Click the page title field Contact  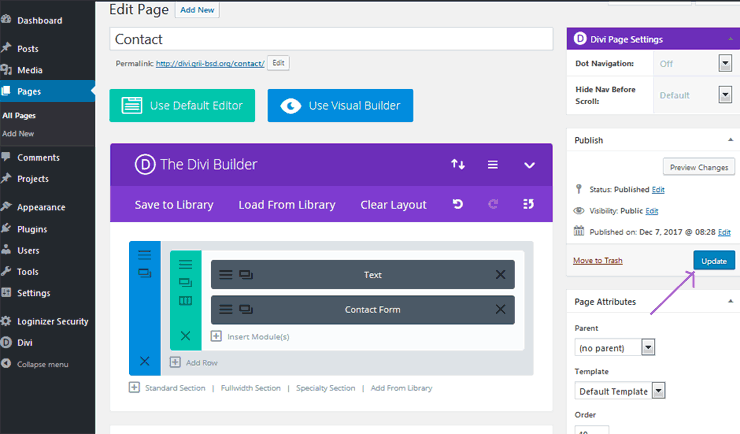point(331,39)
